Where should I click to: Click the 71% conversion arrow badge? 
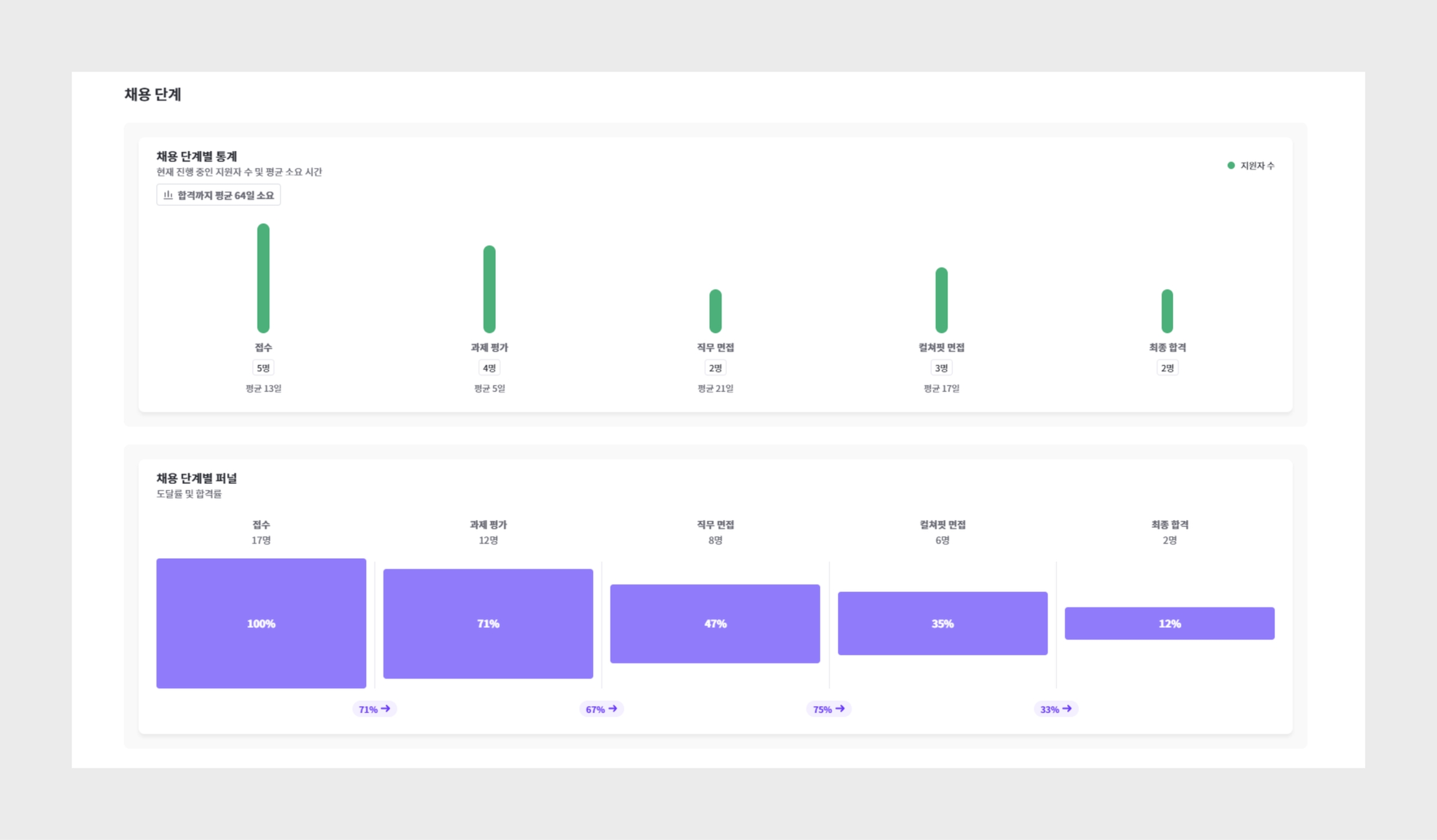[374, 709]
